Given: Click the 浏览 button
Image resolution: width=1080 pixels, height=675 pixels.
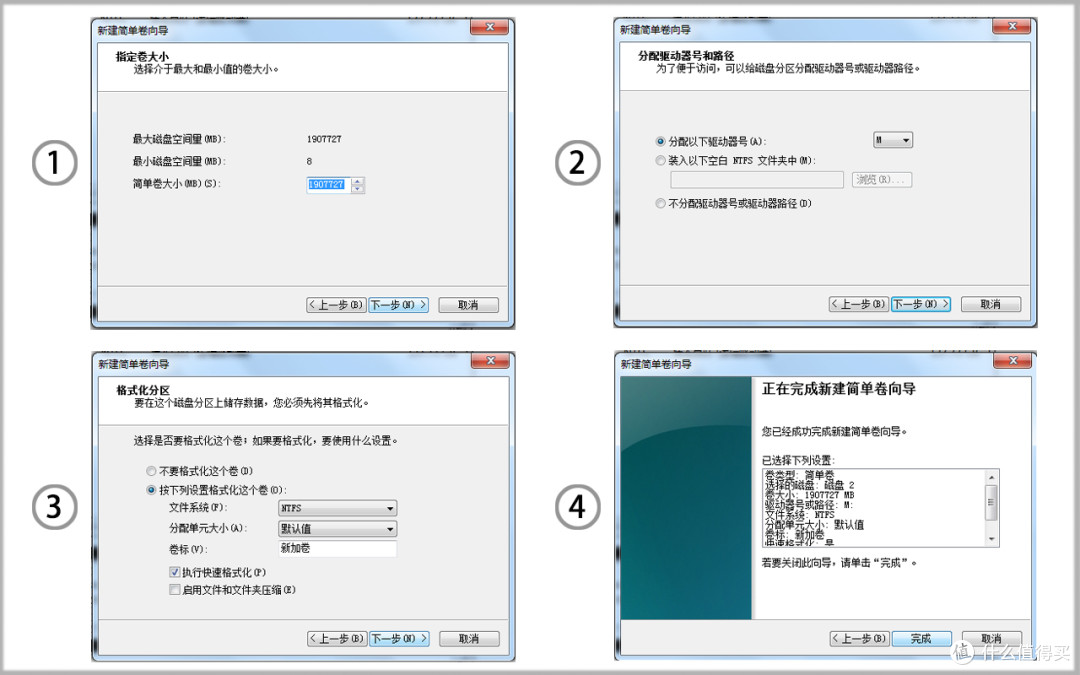Looking at the screenshot, I should click(882, 180).
